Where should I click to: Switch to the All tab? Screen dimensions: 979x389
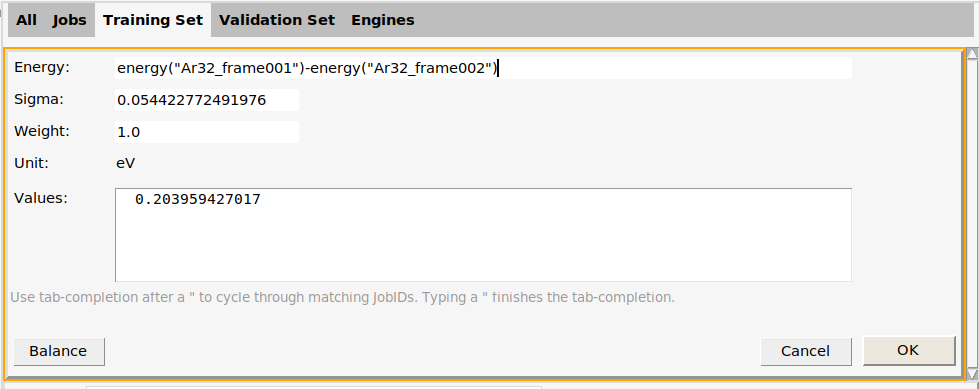click(26, 20)
